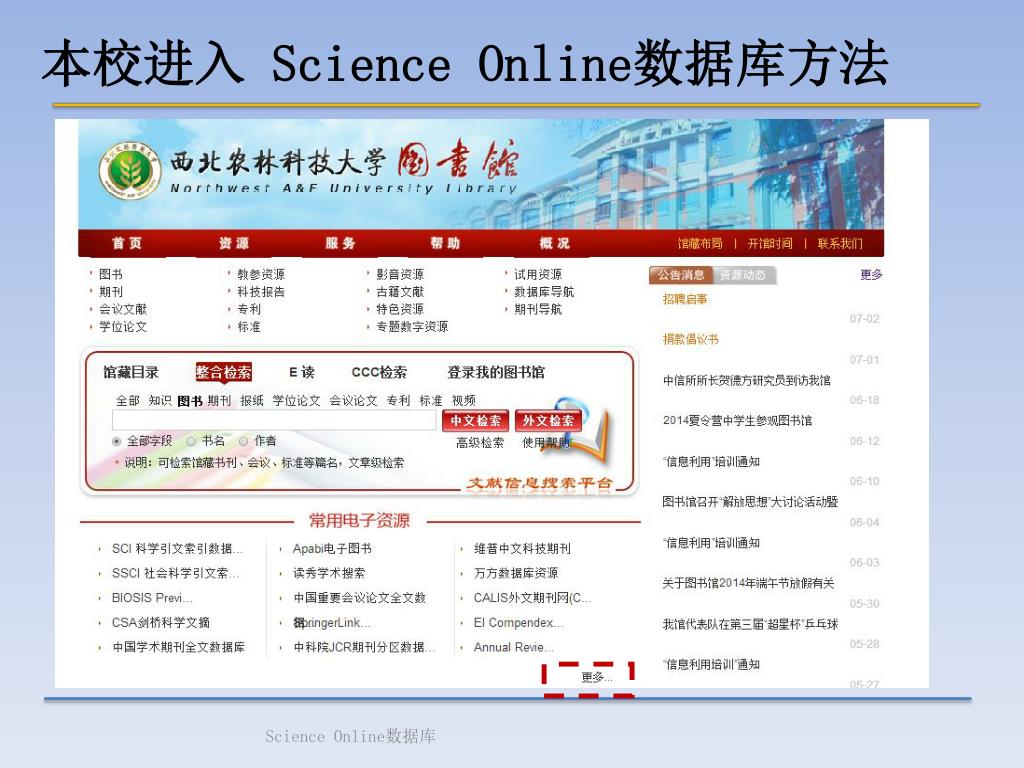The width and height of the screenshot is (1024, 768).
Task: Open the 专利 resource link
Action: pyautogui.click(x=249, y=309)
